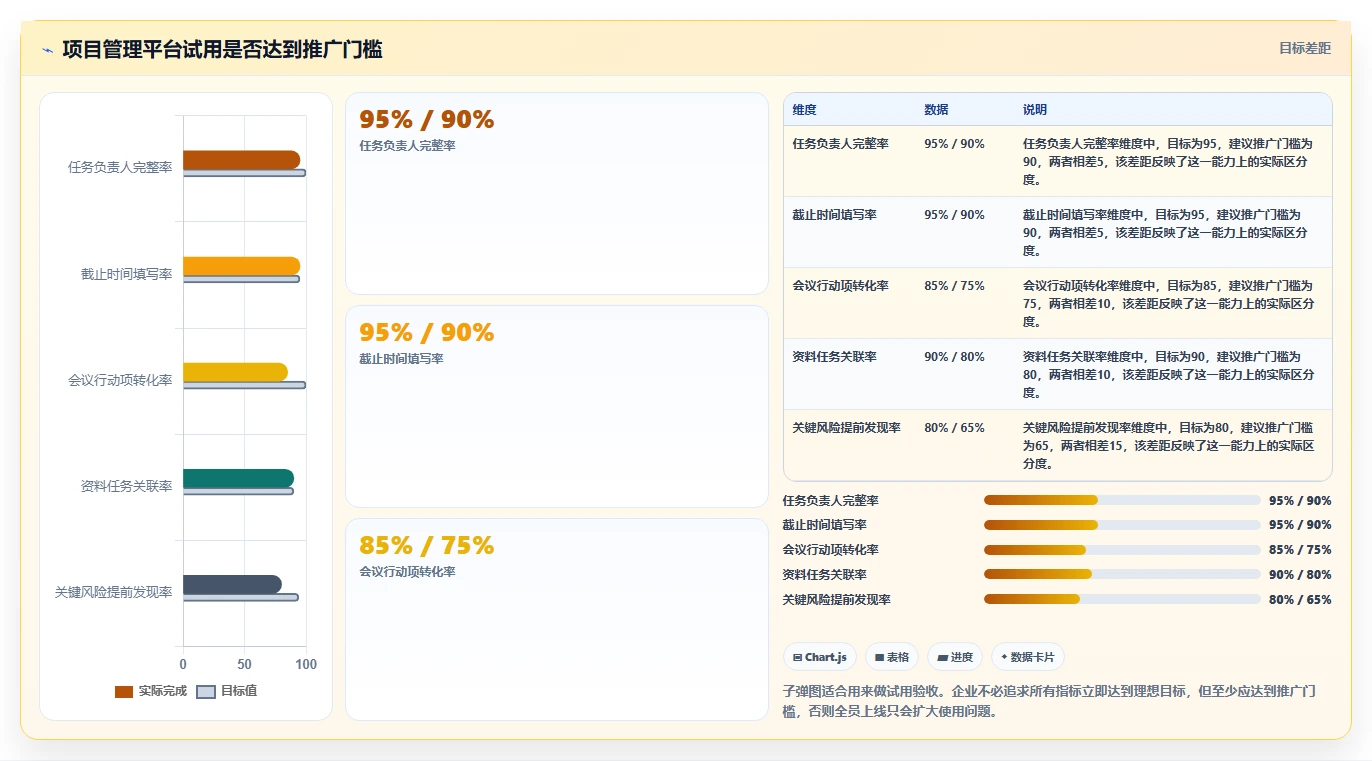
Task: Click the 表格 tag chip
Action: click(x=892, y=657)
